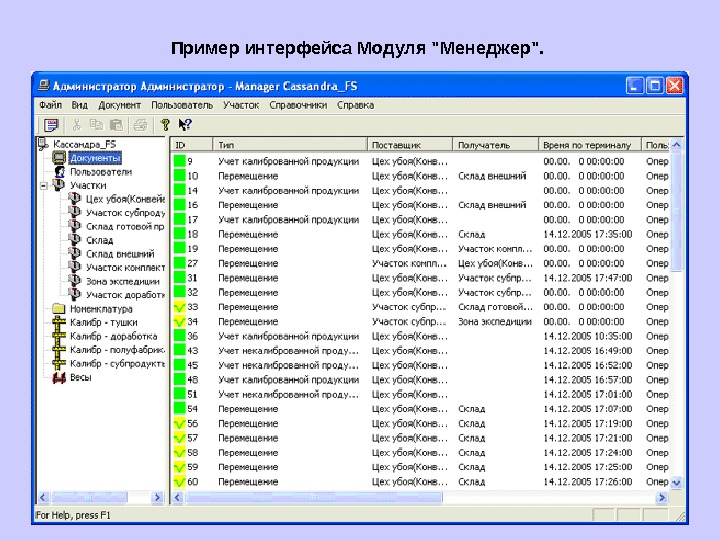Click the Paste toolbar icon
The width and height of the screenshot is (720, 540).
point(117,124)
